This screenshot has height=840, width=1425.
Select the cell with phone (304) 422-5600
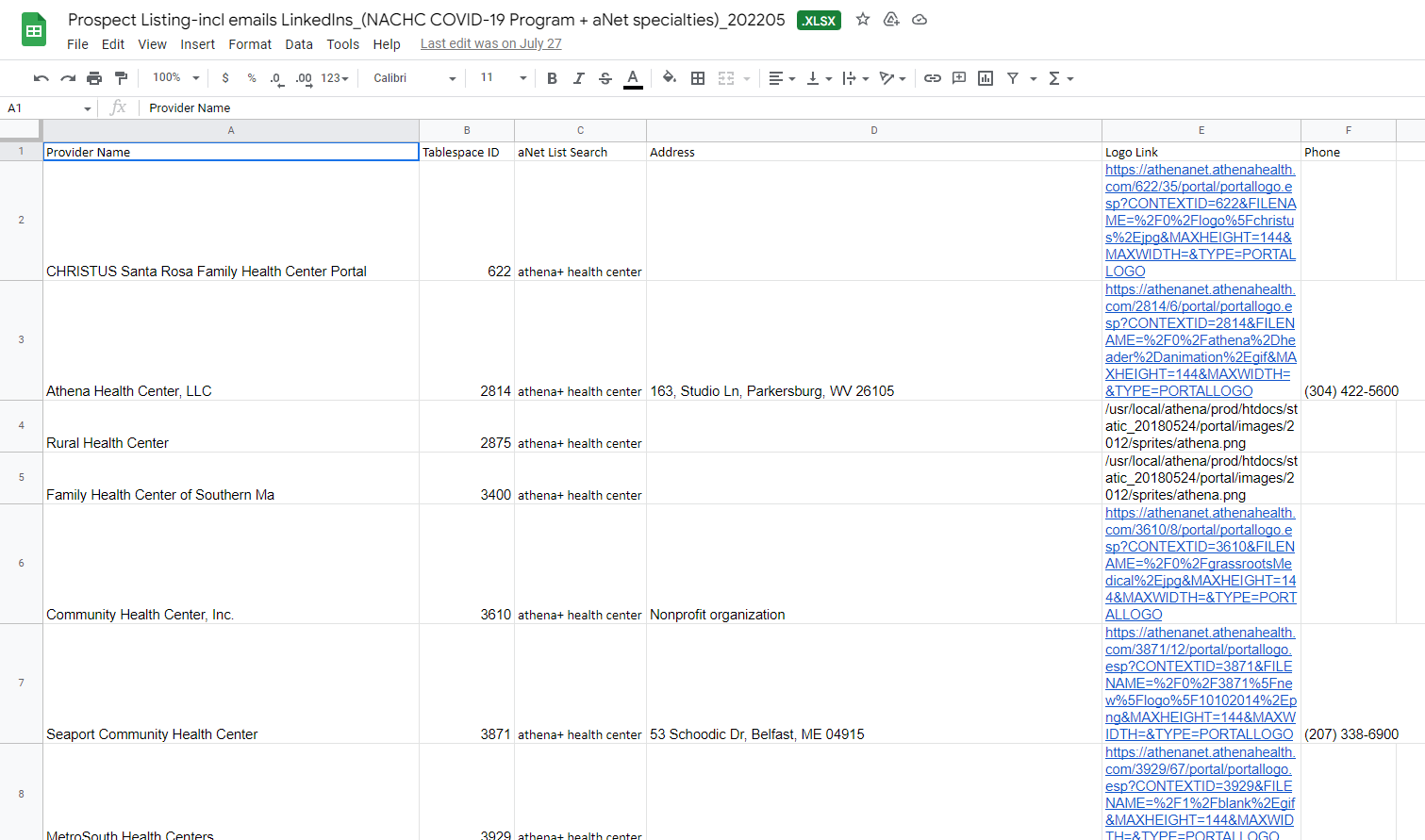pyautogui.click(x=1349, y=340)
